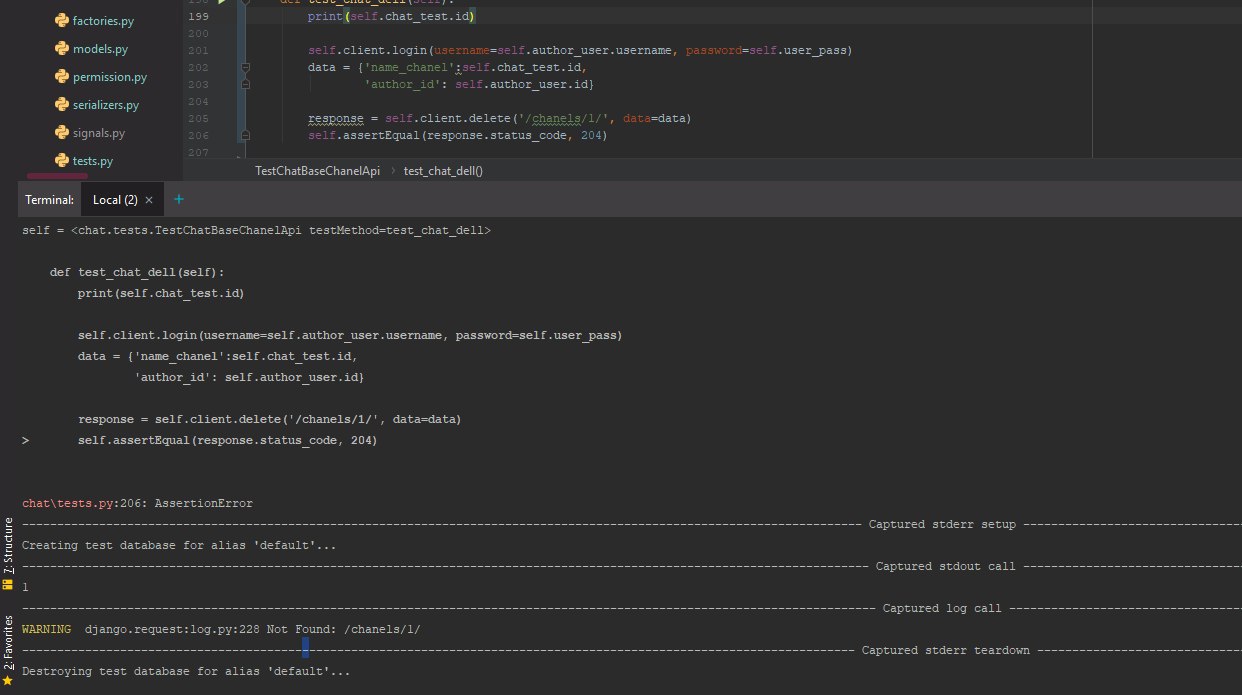Click the Python icon next to models.py
The image size is (1242, 695).
pyautogui.click(x=61, y=48)
